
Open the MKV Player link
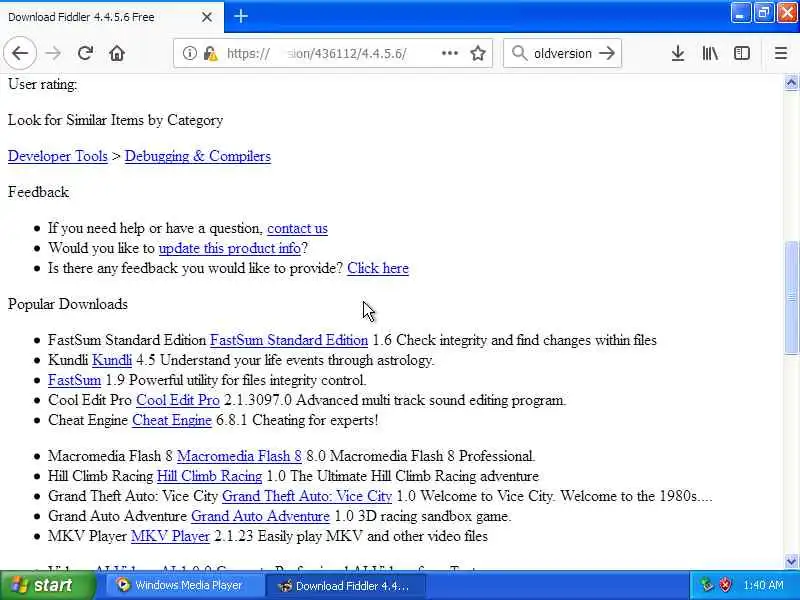(x=170, y=536)
